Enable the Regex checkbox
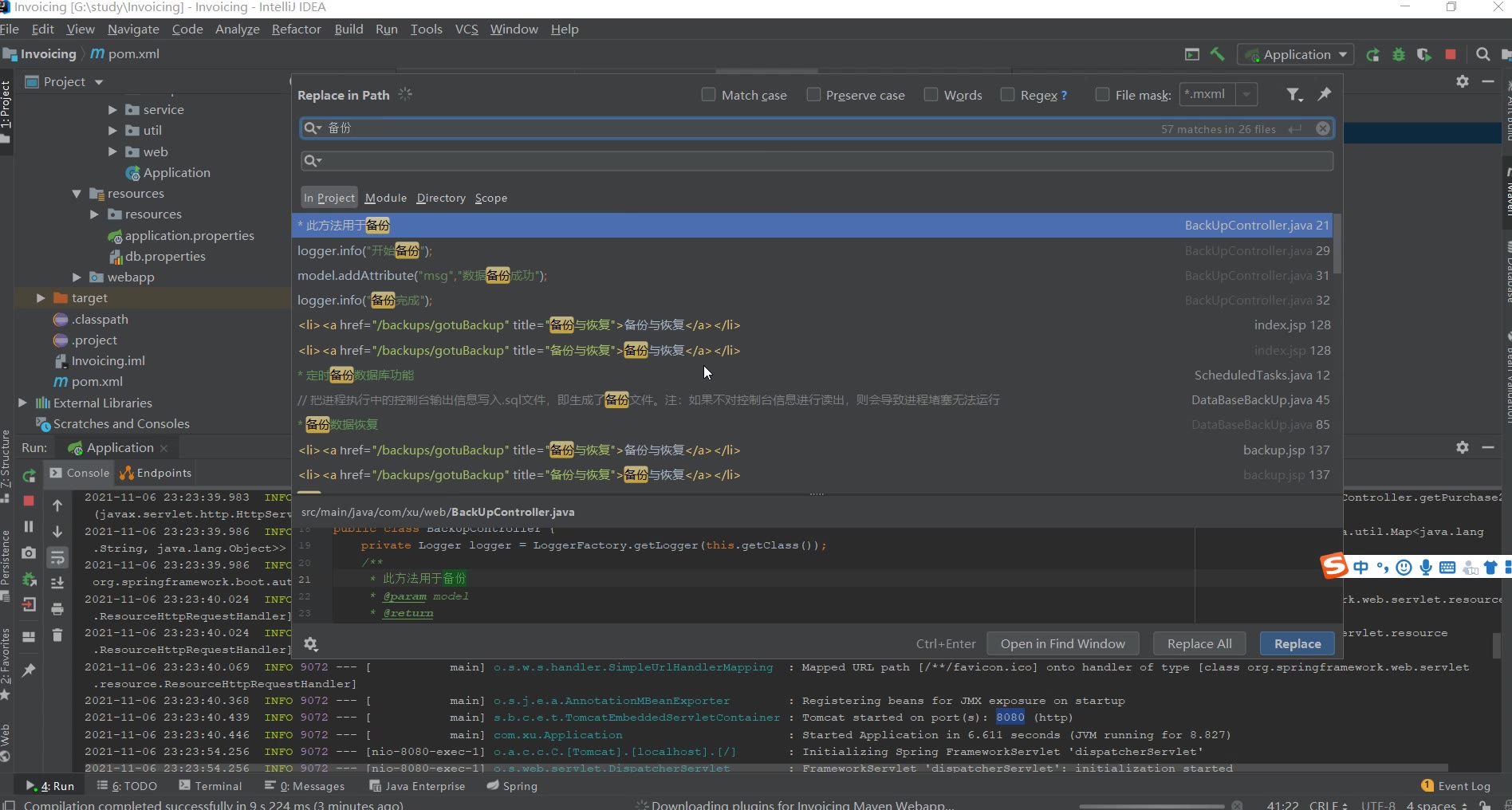 click(1007, 95)
